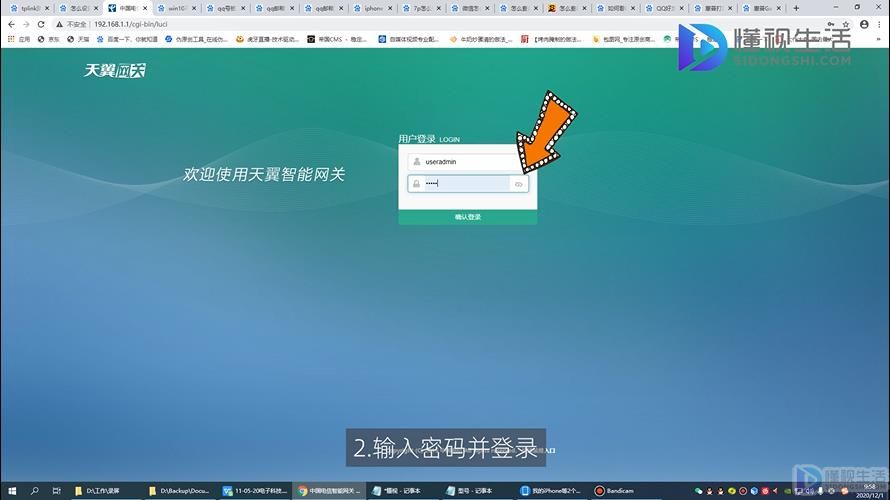
Task: Open the 天猫 bookmark
Action: 78,39
